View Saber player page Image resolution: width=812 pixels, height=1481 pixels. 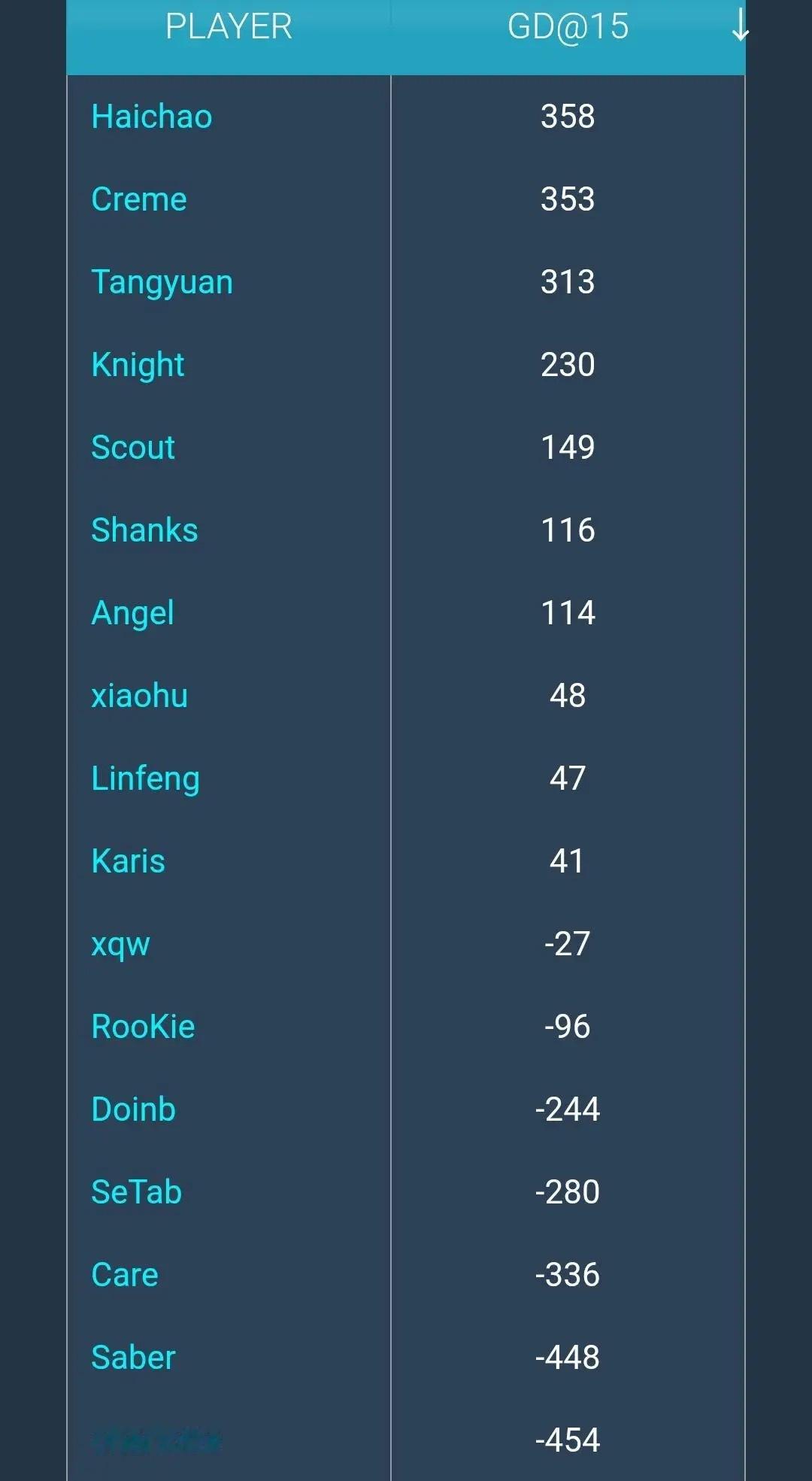click(133, 1358)
